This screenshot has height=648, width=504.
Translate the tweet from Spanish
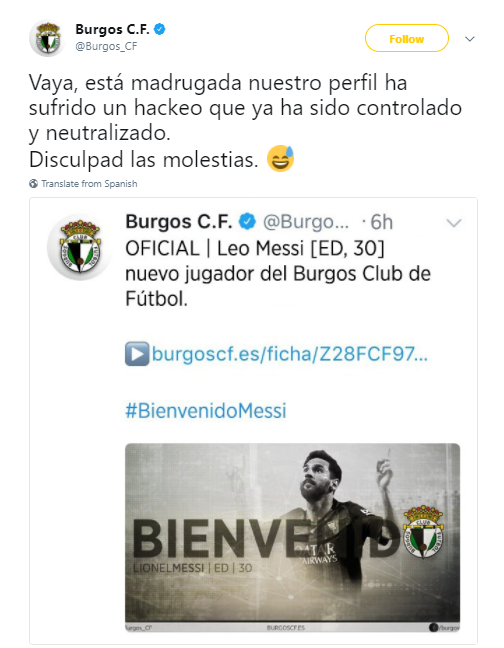(89, 183)
